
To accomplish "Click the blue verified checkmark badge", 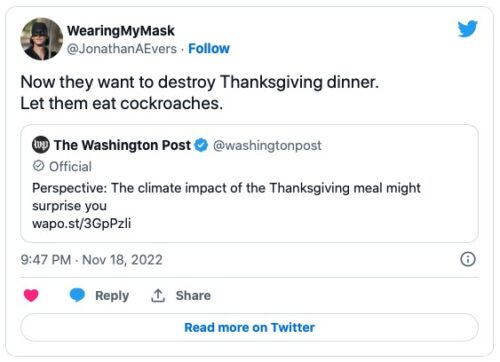I will click(201, 145).
